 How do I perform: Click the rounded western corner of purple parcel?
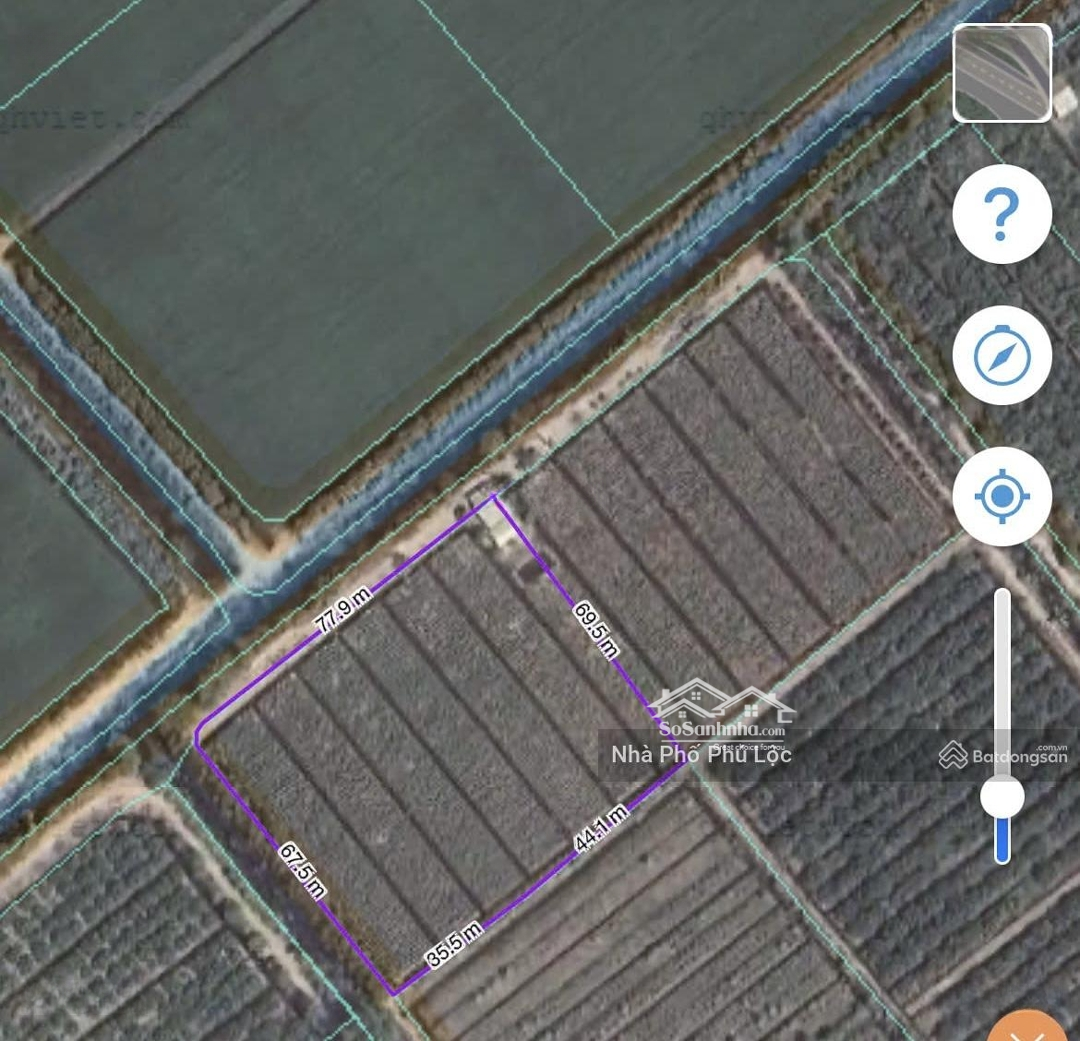[199, 735]
